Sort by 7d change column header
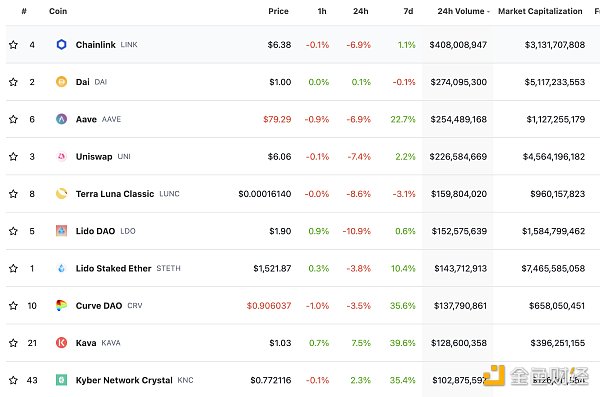The width and height of the screenshot is (600, 397). pyautogui.click(x=408, y=11)
